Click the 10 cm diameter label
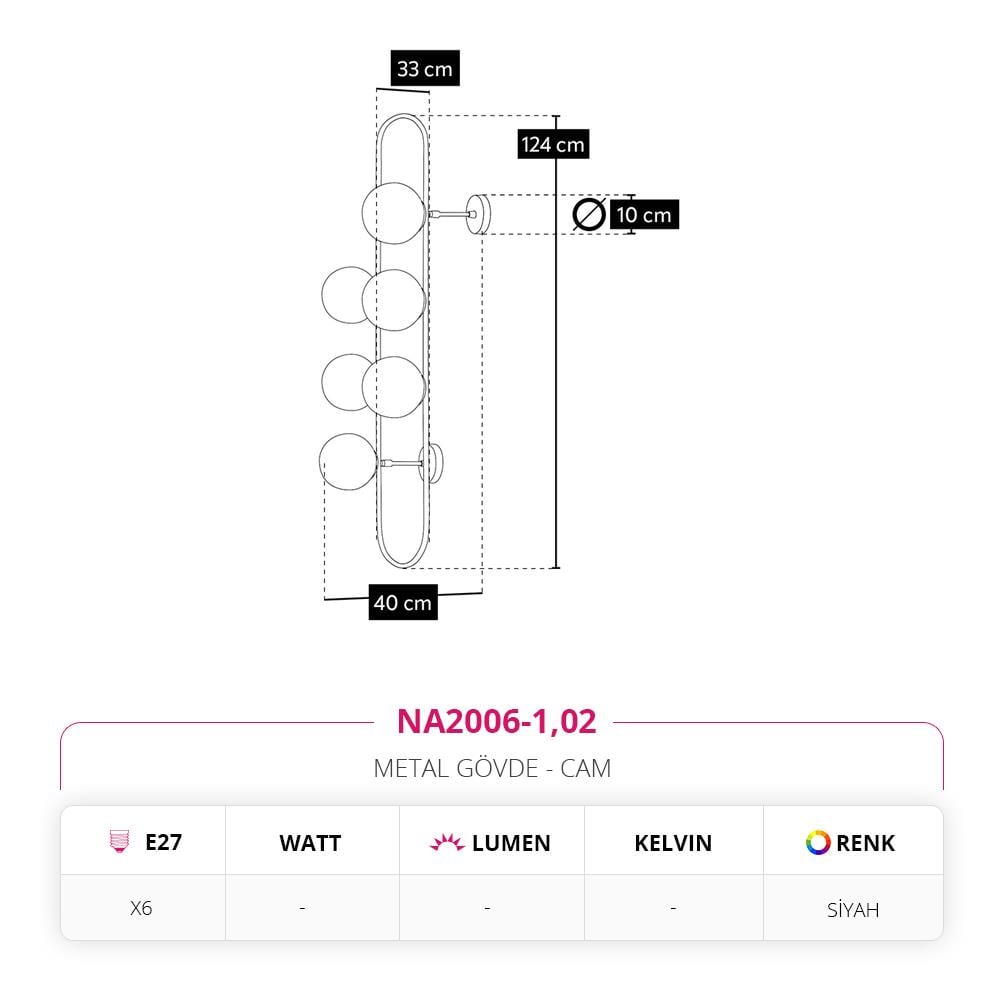This screenshot has width=1000, height=1000. (644, 214)
